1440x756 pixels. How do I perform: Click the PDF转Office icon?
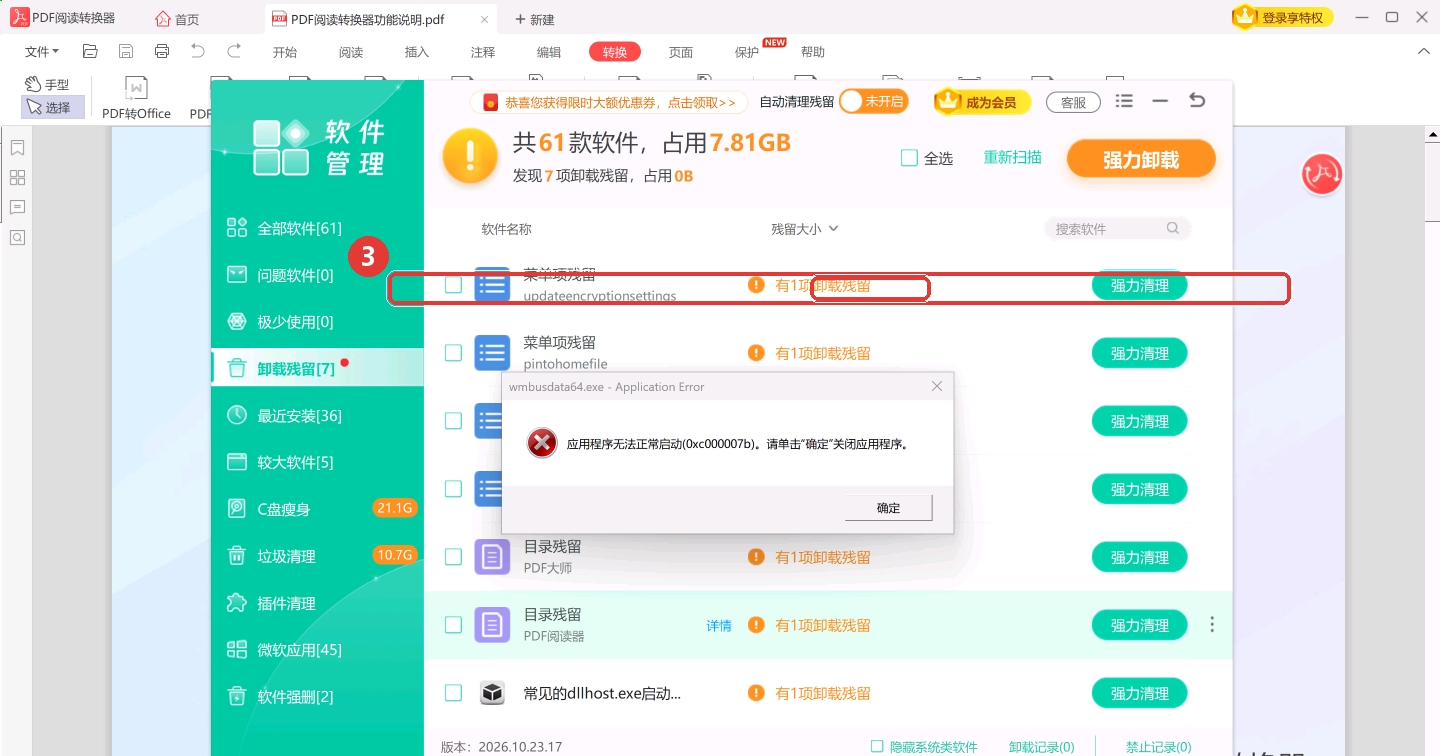pyautogui.click(x=136, y=99)
